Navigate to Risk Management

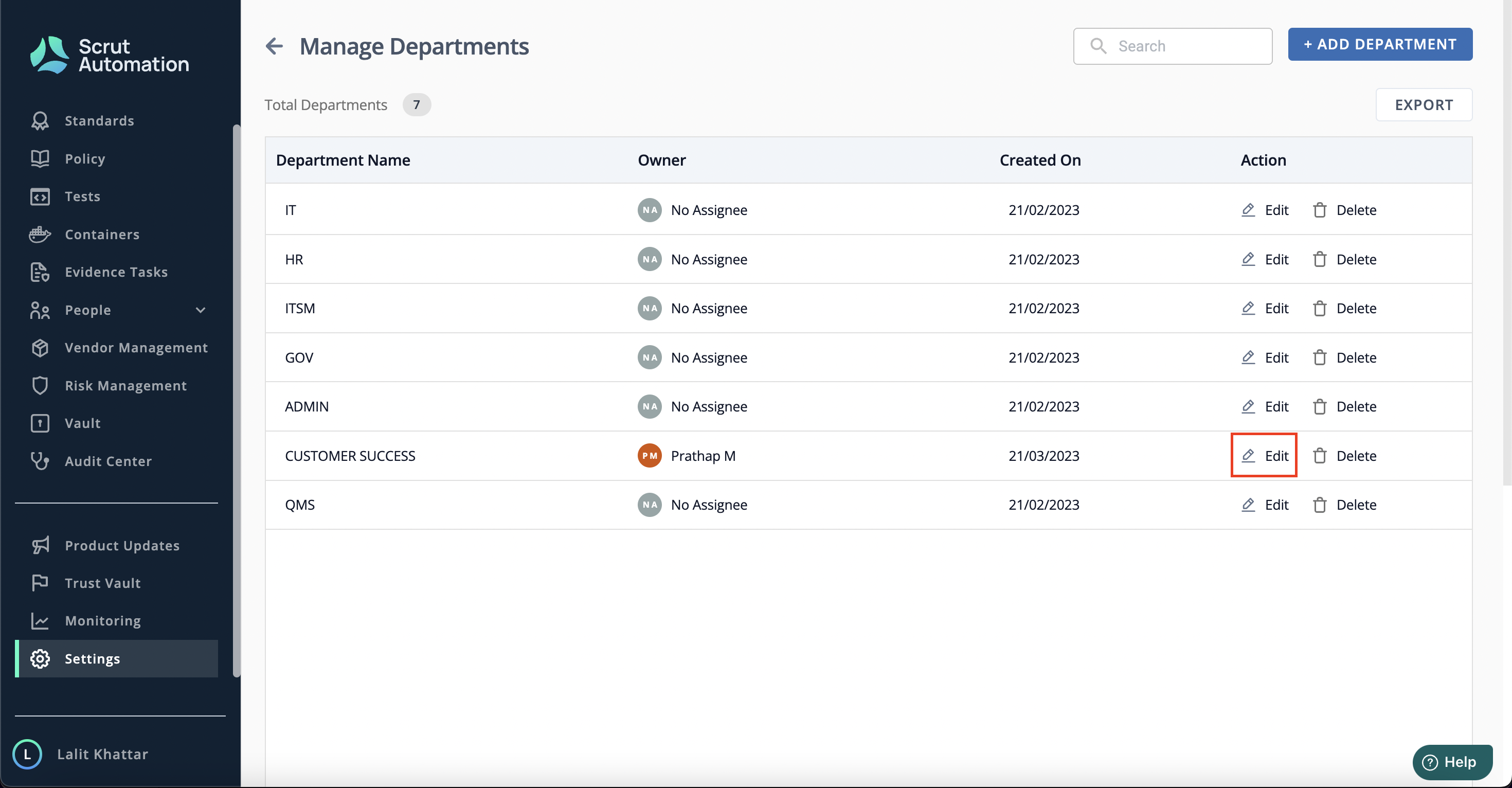click(125, 386)
